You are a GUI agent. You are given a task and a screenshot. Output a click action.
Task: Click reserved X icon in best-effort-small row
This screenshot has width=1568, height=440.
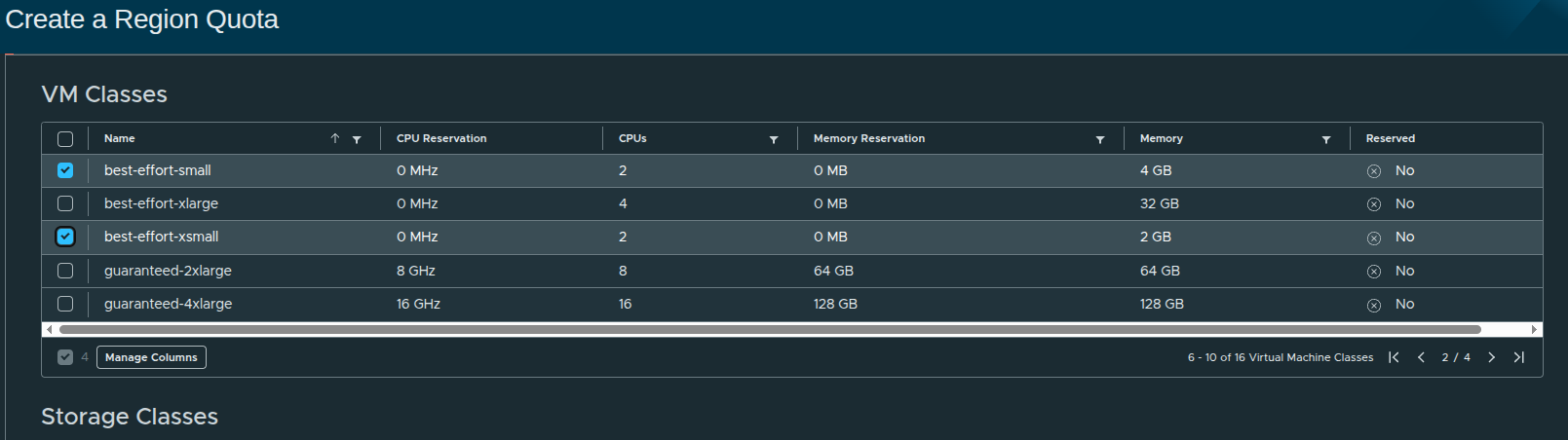click(1374, 171)
